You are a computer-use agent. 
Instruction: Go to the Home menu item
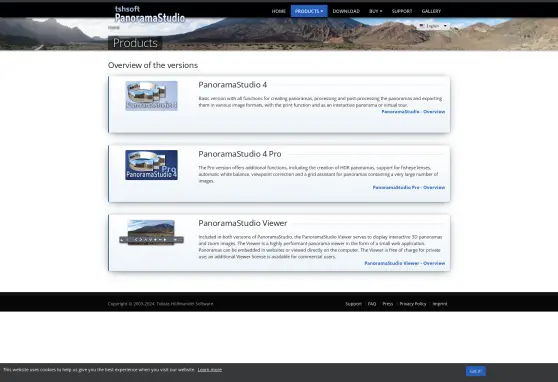click(279, 11)
